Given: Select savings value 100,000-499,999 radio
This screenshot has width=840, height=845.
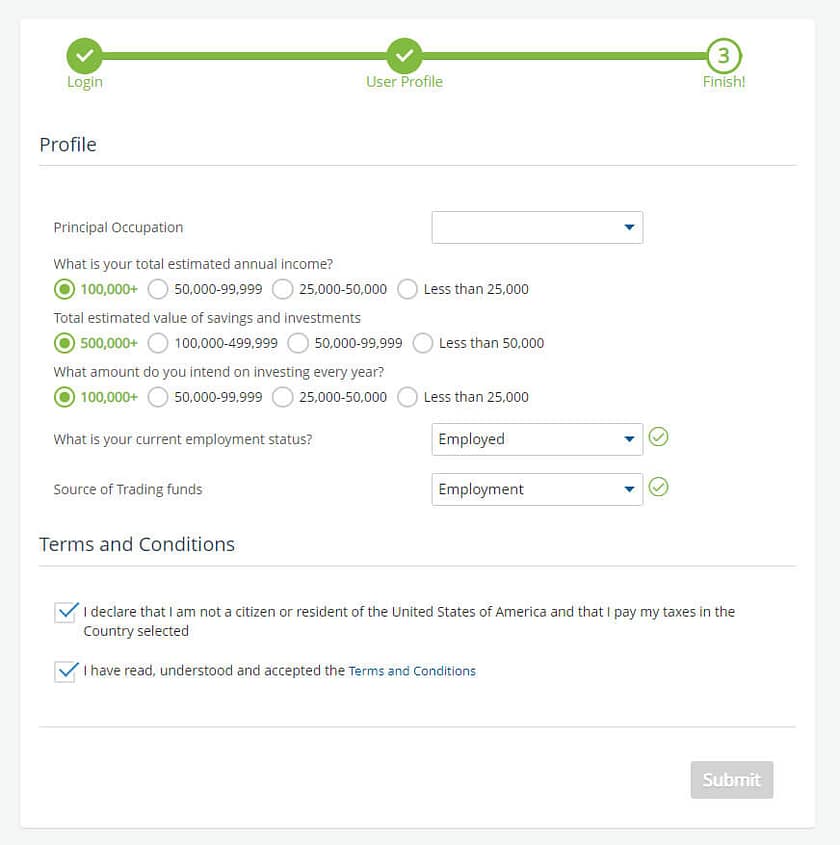Looking at the screenshot, I should [158, 343].
